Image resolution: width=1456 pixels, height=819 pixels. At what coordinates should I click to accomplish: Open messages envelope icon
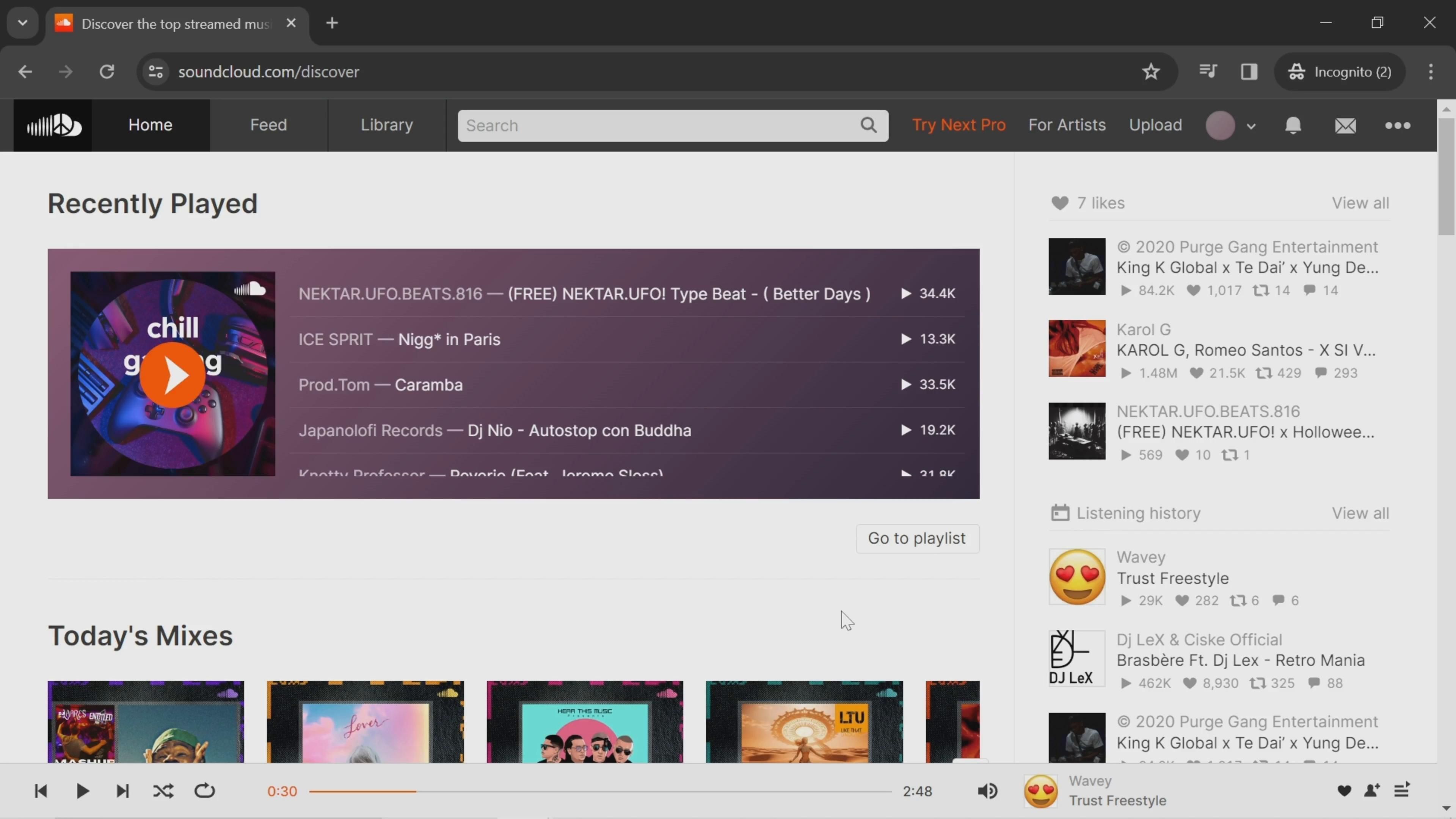[1345, 125]
